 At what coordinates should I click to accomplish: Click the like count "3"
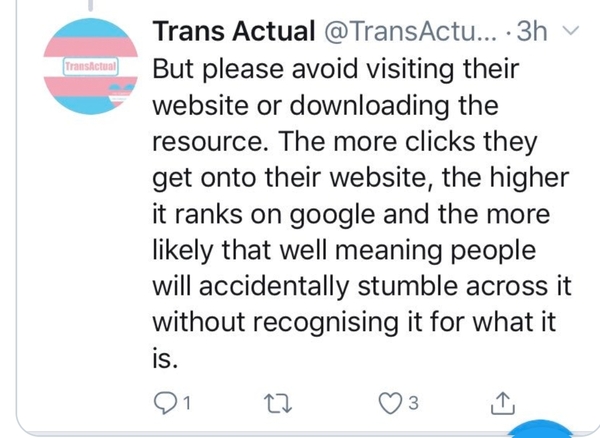point(414,404)
